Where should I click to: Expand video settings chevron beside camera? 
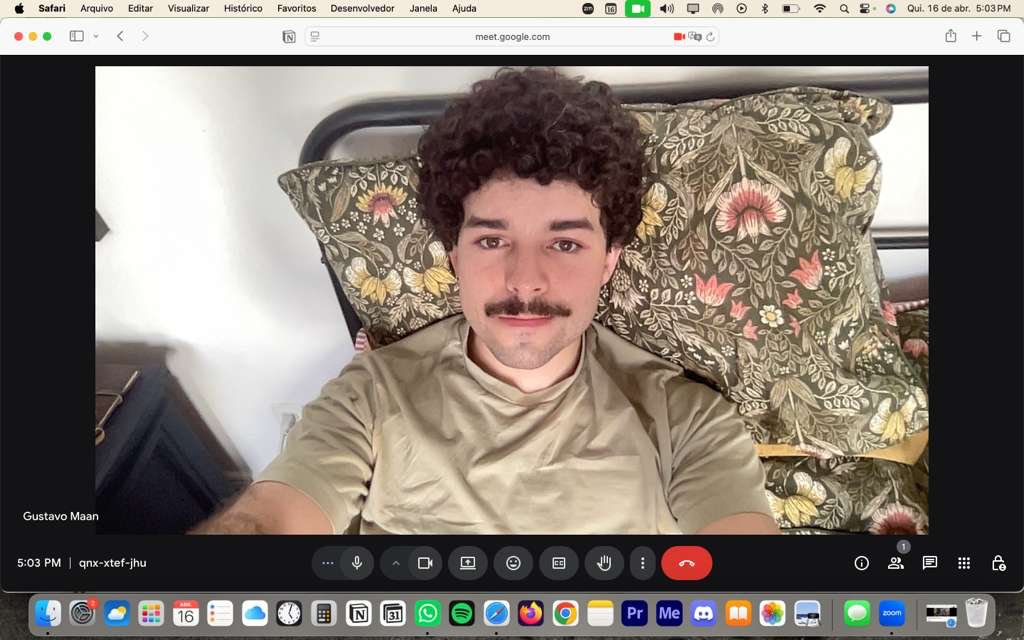point(396,563)
